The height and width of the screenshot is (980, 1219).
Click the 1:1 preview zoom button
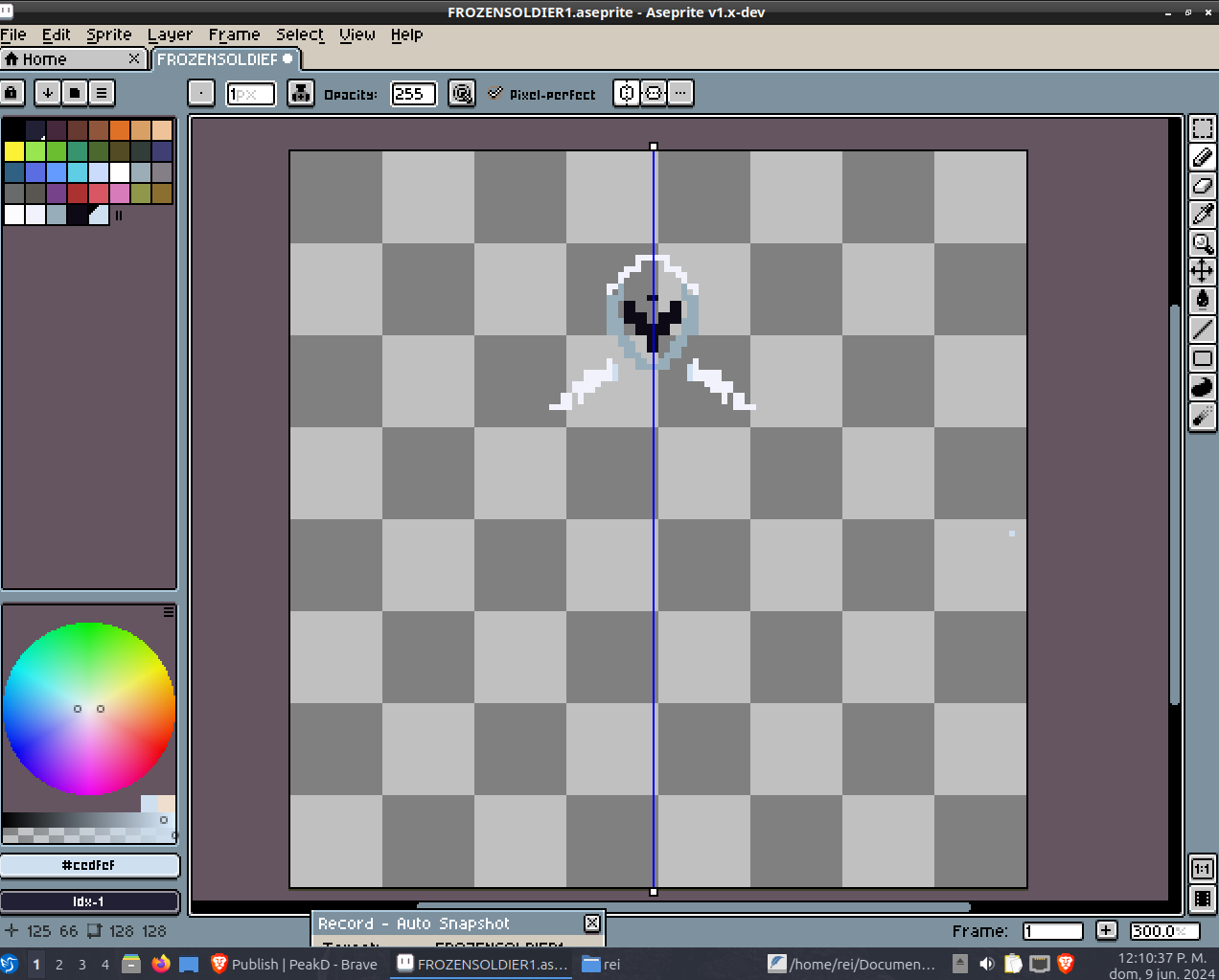pyautogui.click(x=1203, y=869)
